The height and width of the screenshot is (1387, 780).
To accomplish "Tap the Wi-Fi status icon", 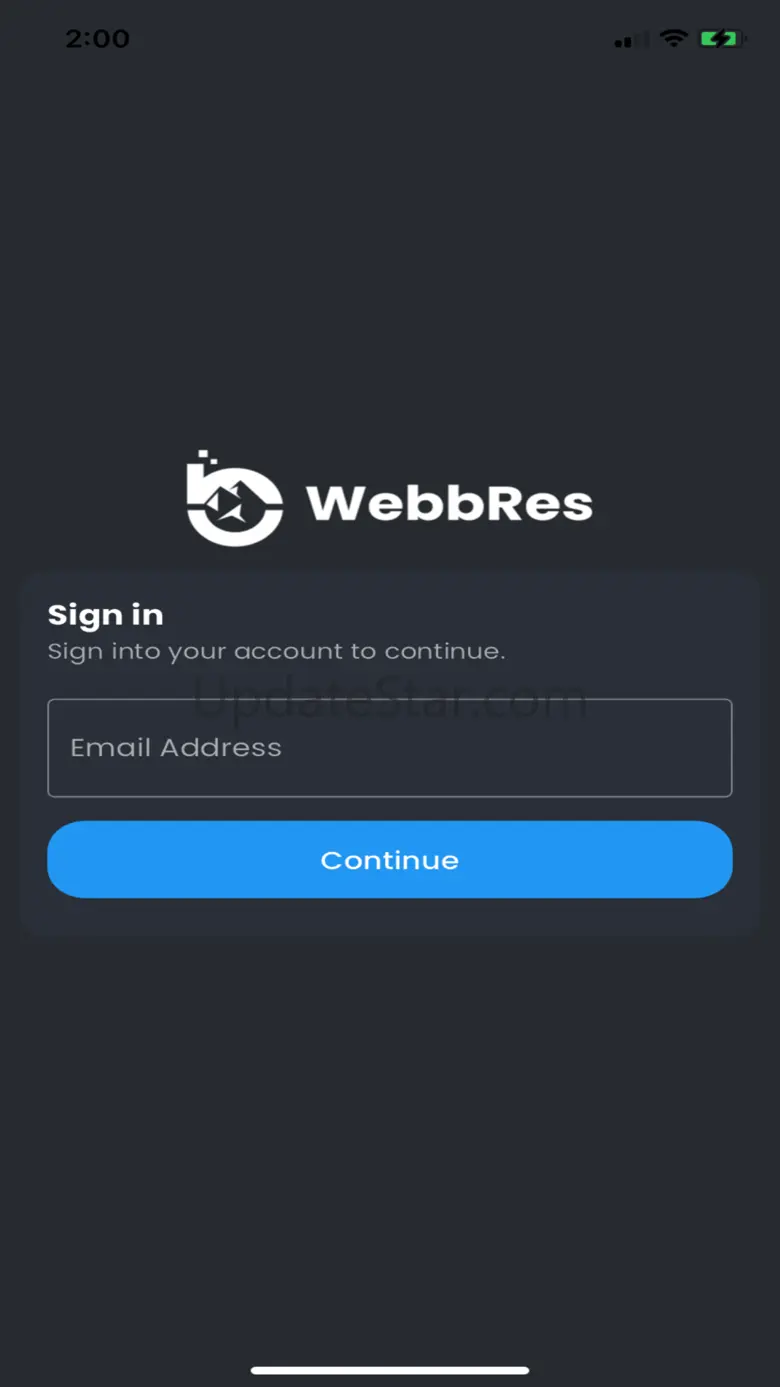I will coord(675,39).
